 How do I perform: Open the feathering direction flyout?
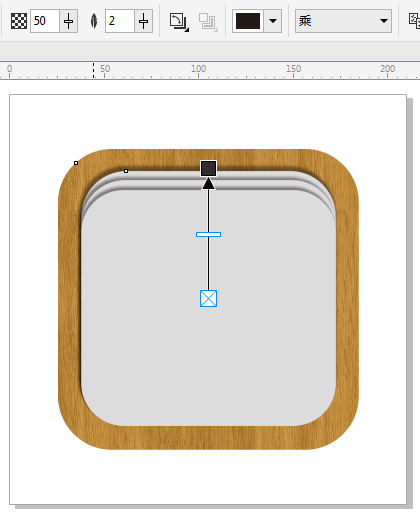[179, 22]
